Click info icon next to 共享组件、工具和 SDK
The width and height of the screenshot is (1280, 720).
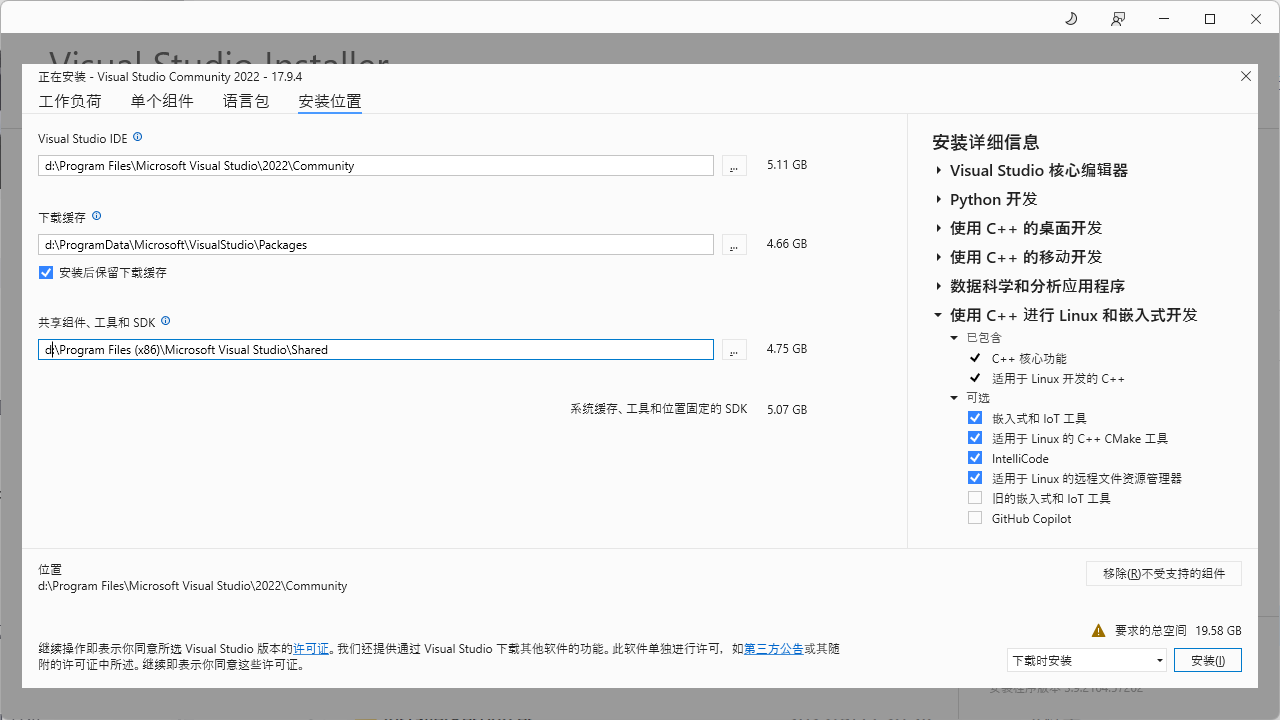click(166, 321)
